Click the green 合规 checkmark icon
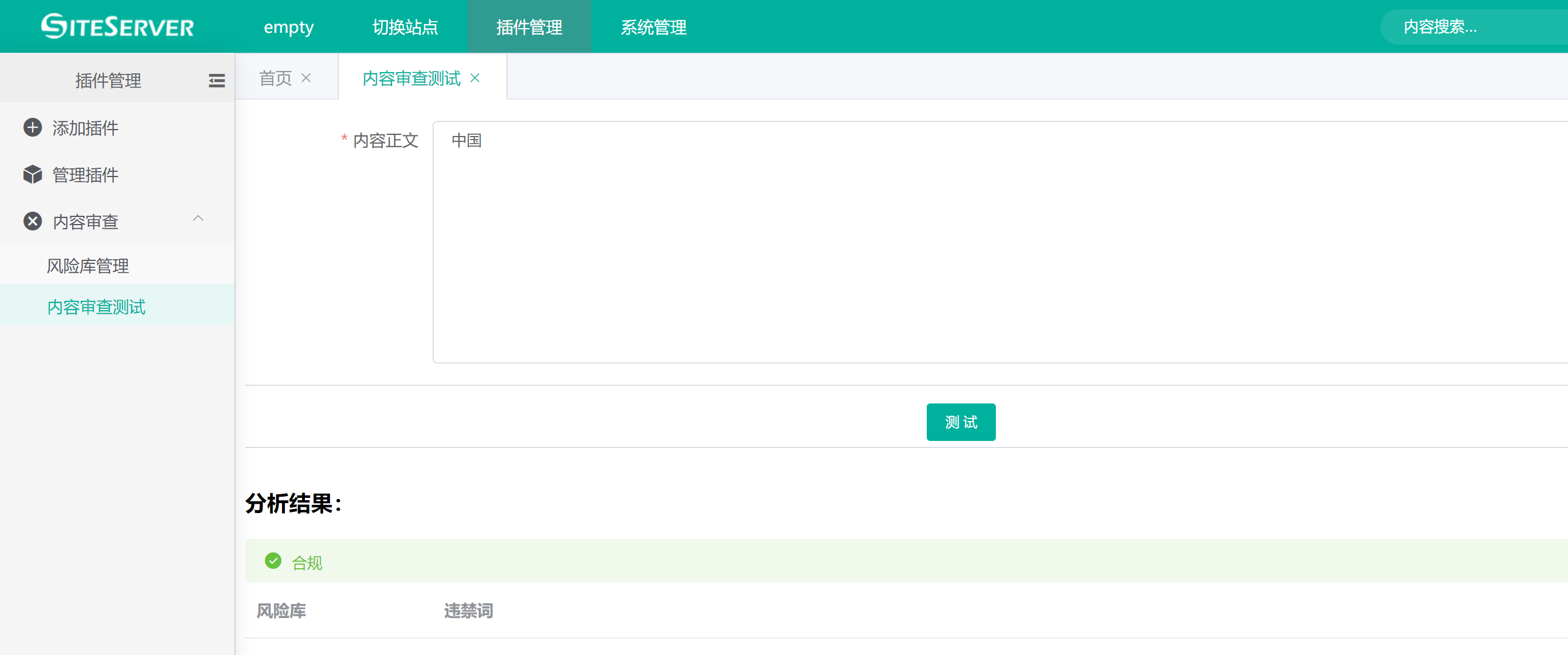The image size is (1568, 655). (273, 561)
